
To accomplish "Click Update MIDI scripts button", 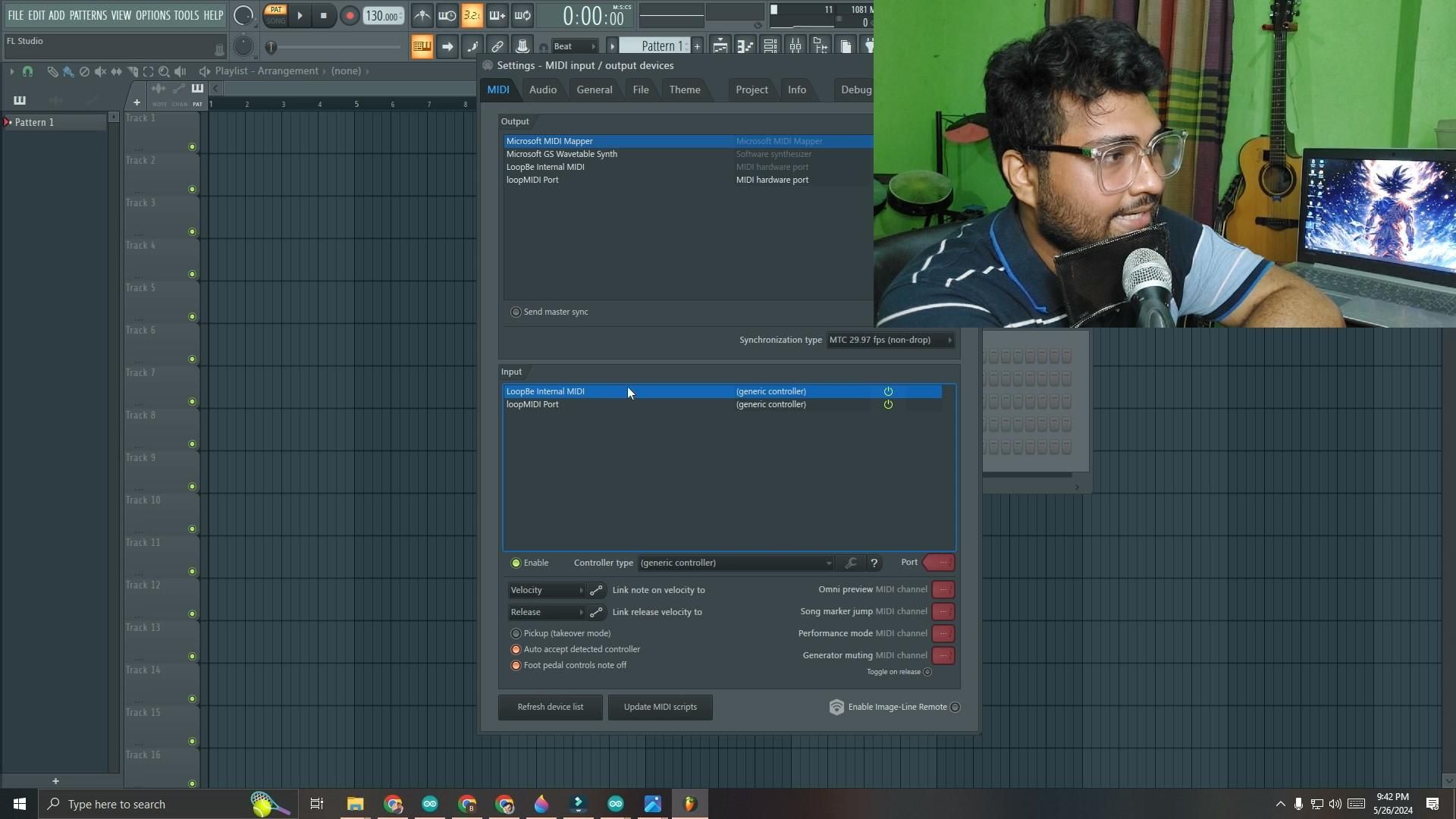I will coord(660,708).
